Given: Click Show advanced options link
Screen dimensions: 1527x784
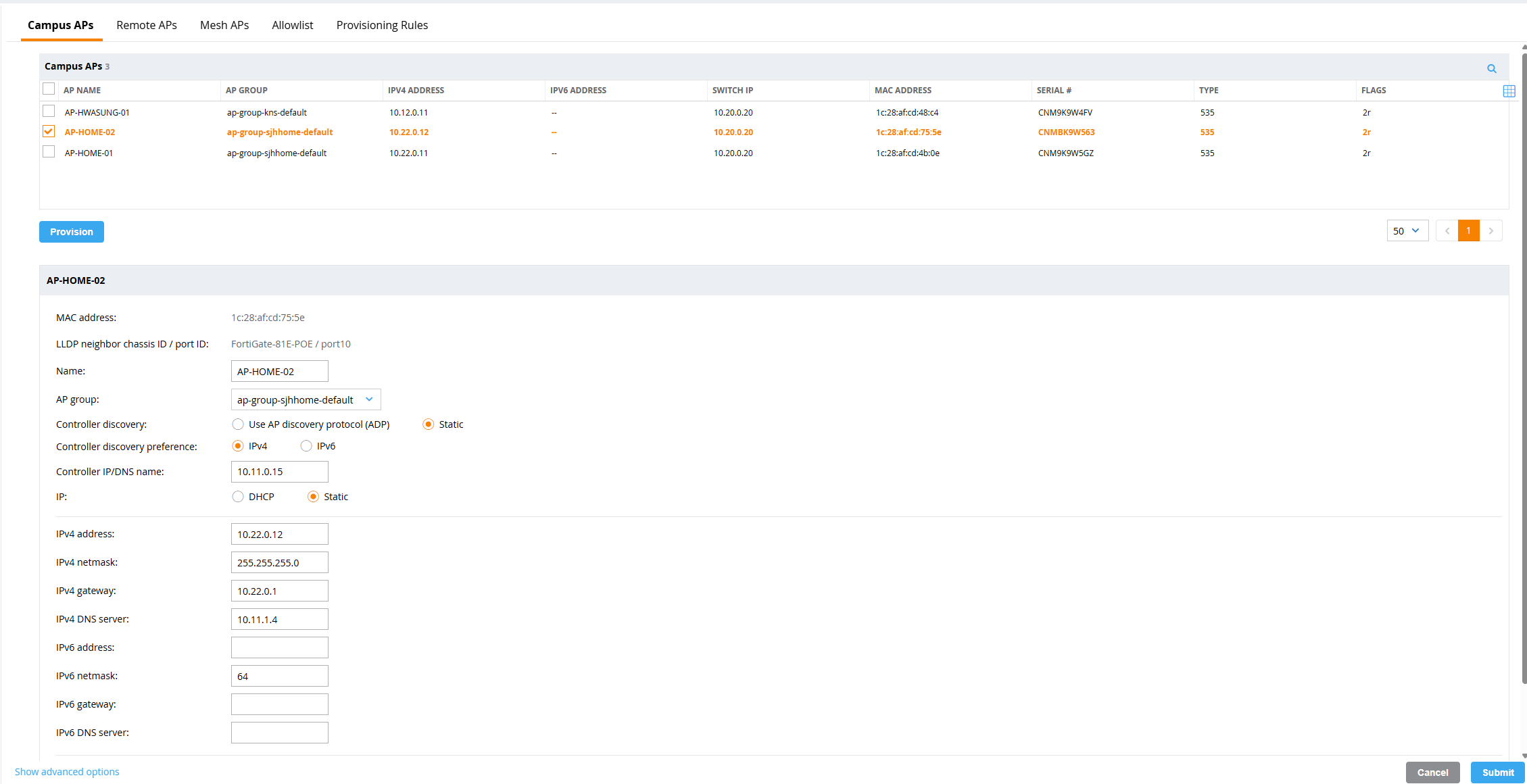Looking at the screenshot, I should click(67, 772).
